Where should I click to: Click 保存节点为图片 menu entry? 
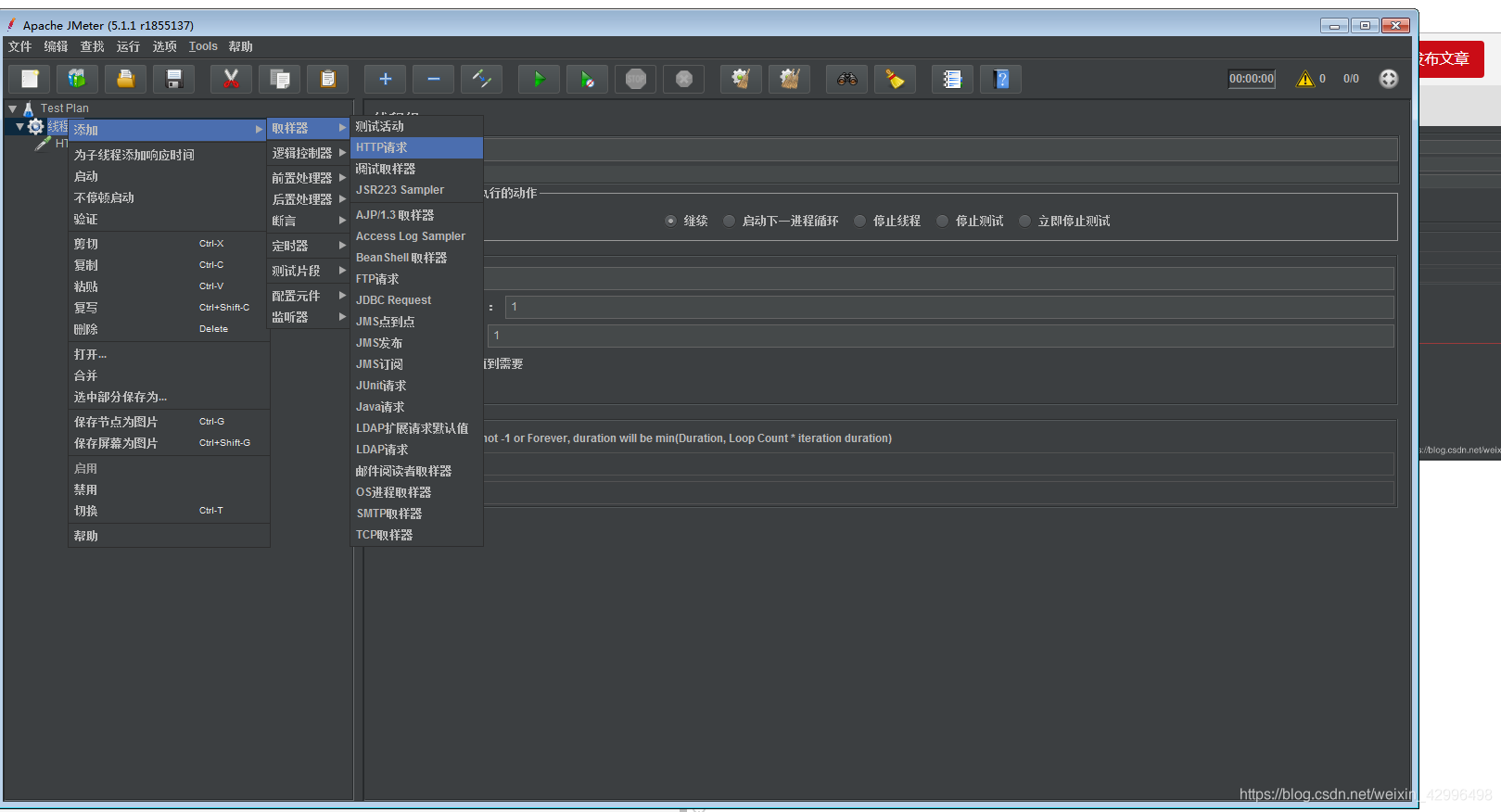tap(169, 422)
